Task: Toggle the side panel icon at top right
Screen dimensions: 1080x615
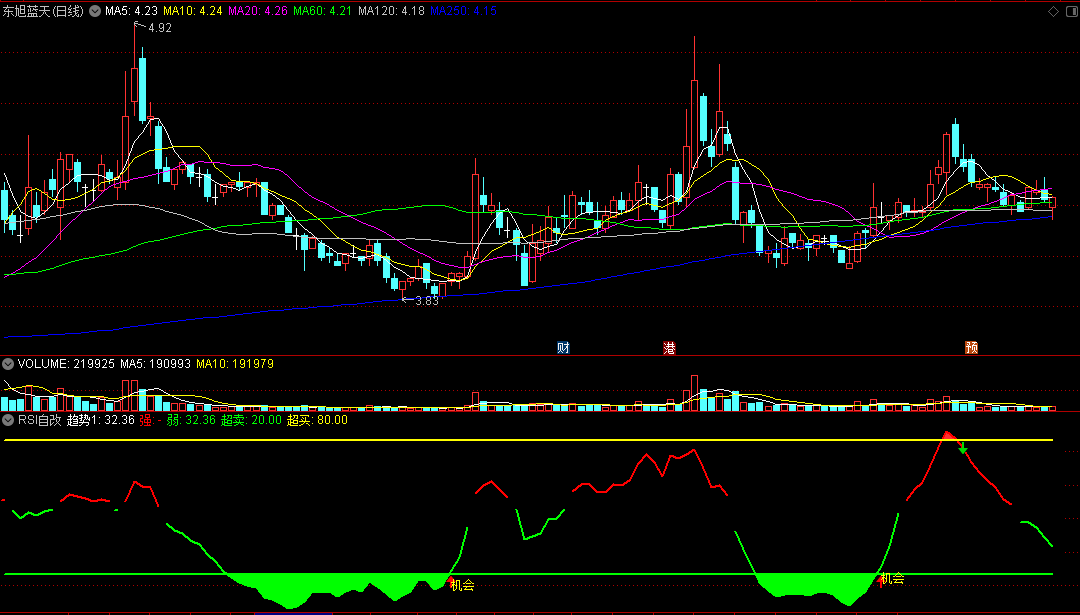Action: point(1070,11)
